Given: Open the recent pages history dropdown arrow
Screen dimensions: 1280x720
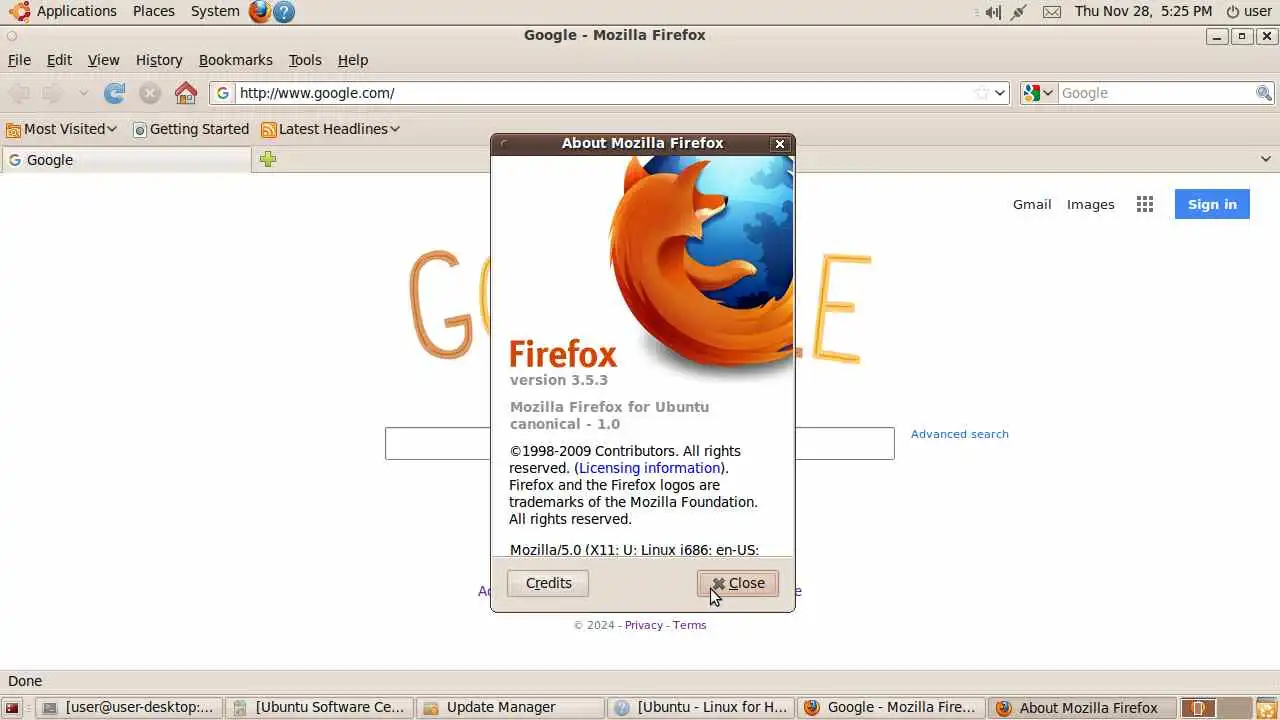Looking at the screenshot, I should 84,93.
